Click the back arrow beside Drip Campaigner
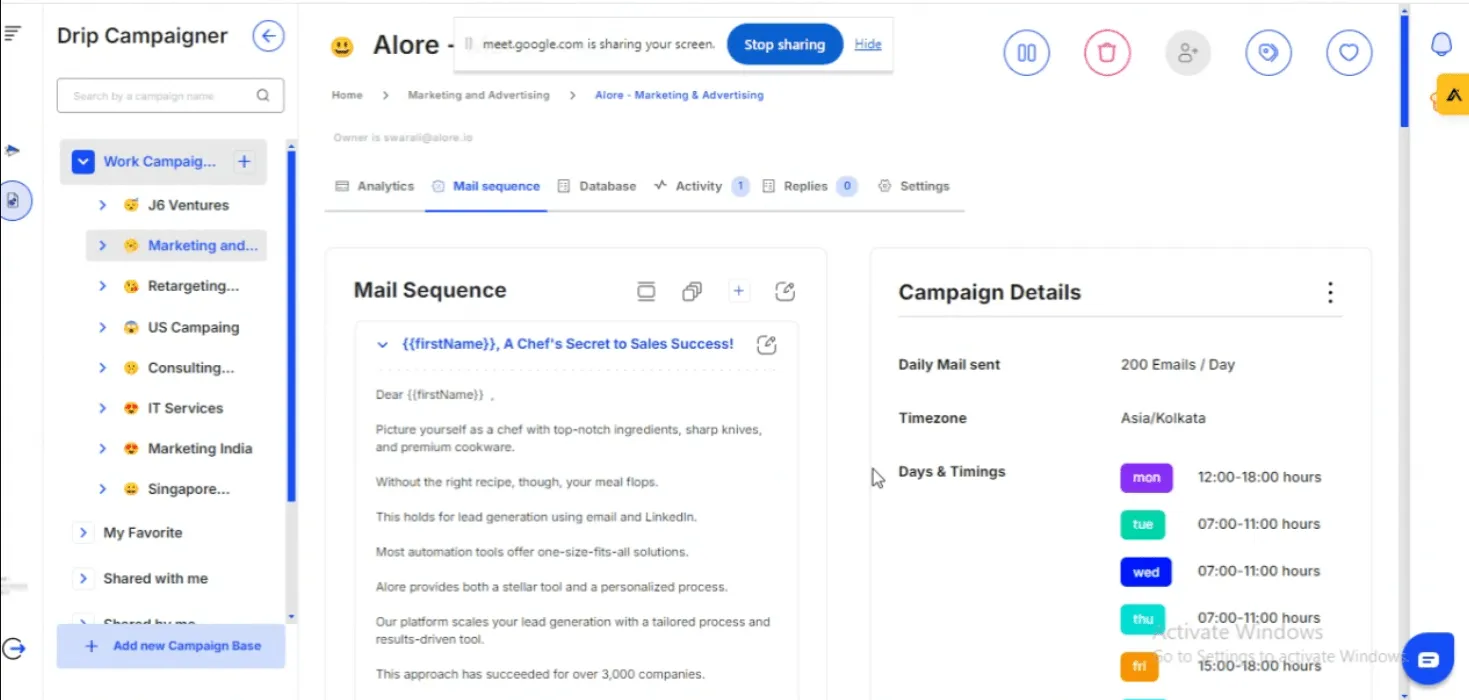This screenshot has height=700, width=1469. point(268,37)
